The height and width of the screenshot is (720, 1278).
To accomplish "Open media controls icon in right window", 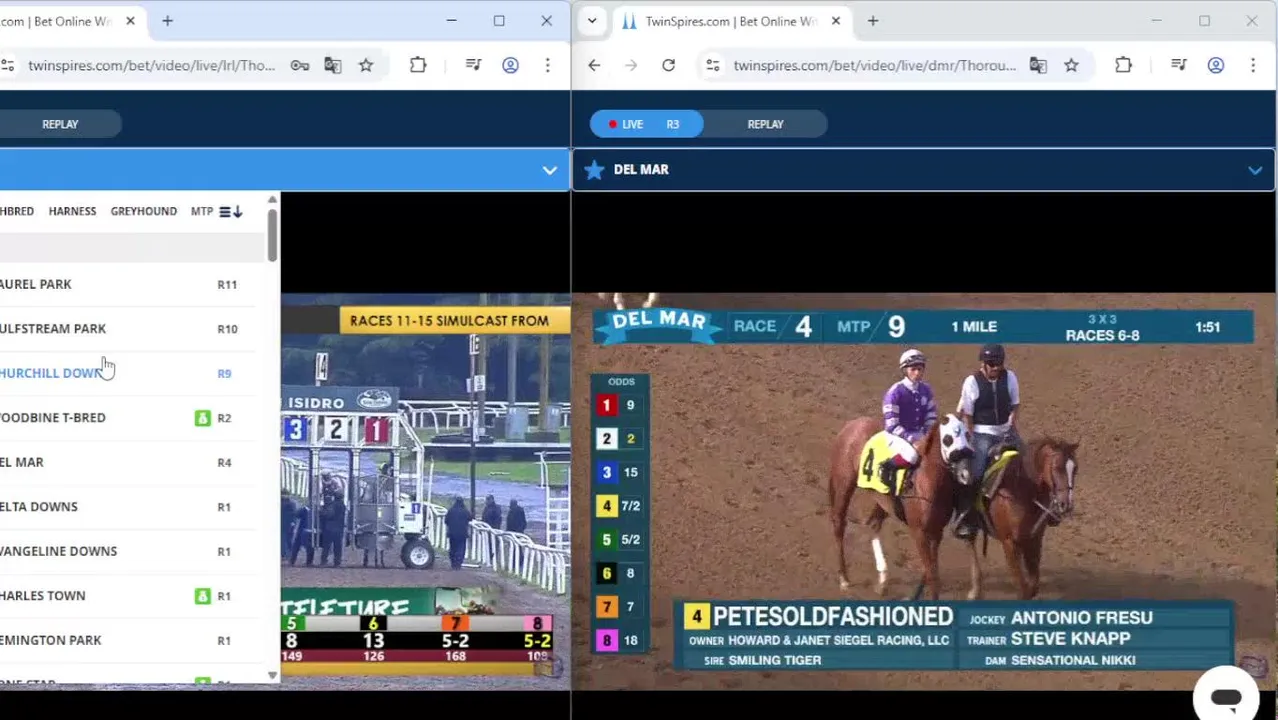I will 1179,66.
